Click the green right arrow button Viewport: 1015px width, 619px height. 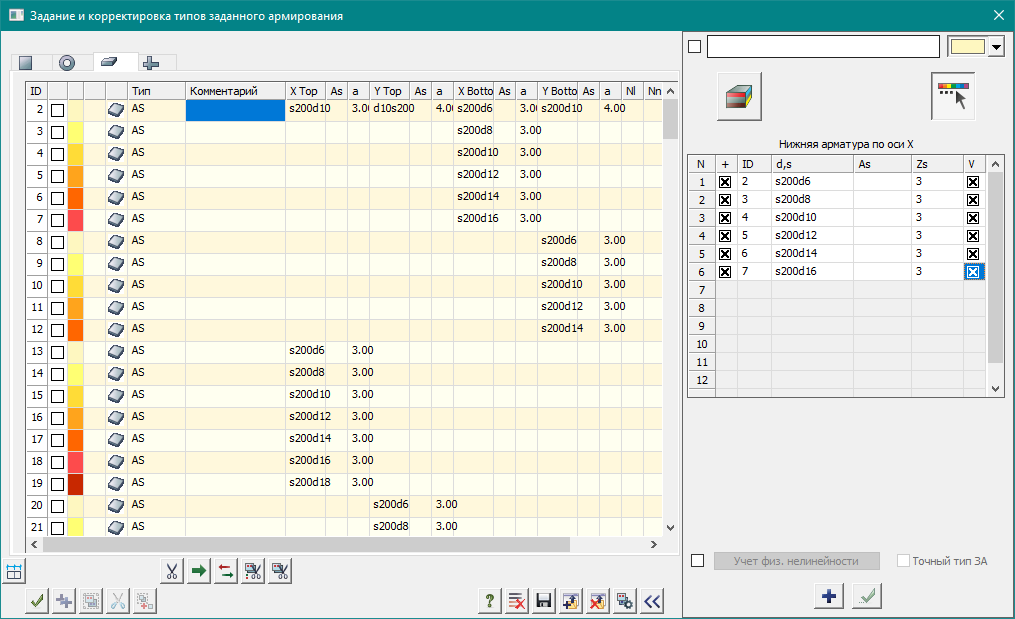199,572
